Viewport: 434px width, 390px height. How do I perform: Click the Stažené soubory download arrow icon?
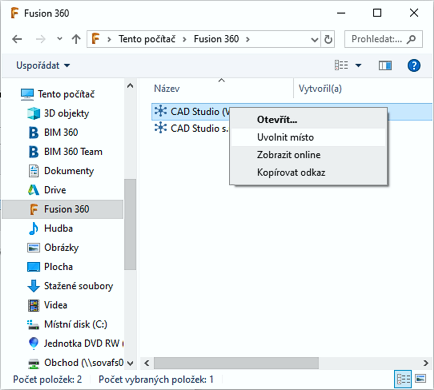click(33, 286)
